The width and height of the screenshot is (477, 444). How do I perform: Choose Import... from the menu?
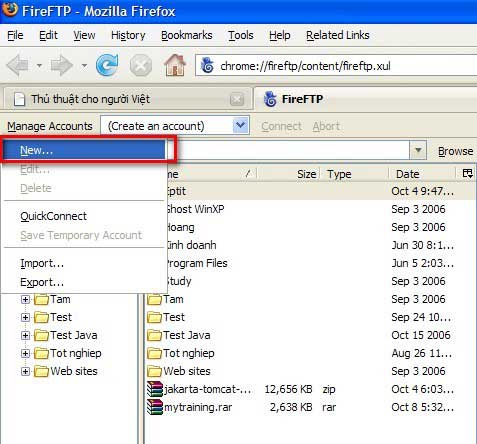[x=84, y=263]
